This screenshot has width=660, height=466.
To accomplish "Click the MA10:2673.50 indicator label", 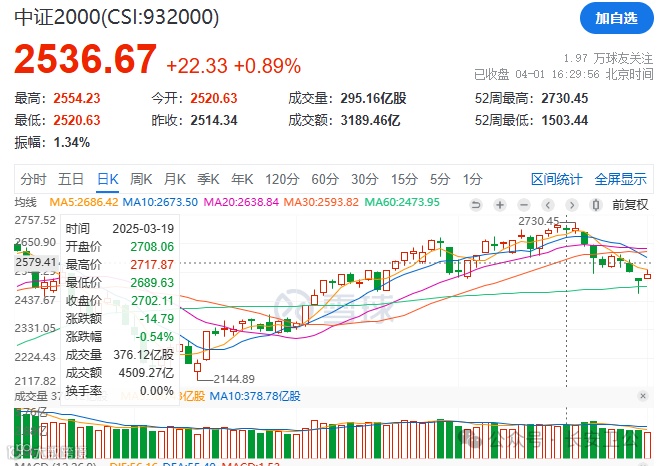I will point(160,202).
